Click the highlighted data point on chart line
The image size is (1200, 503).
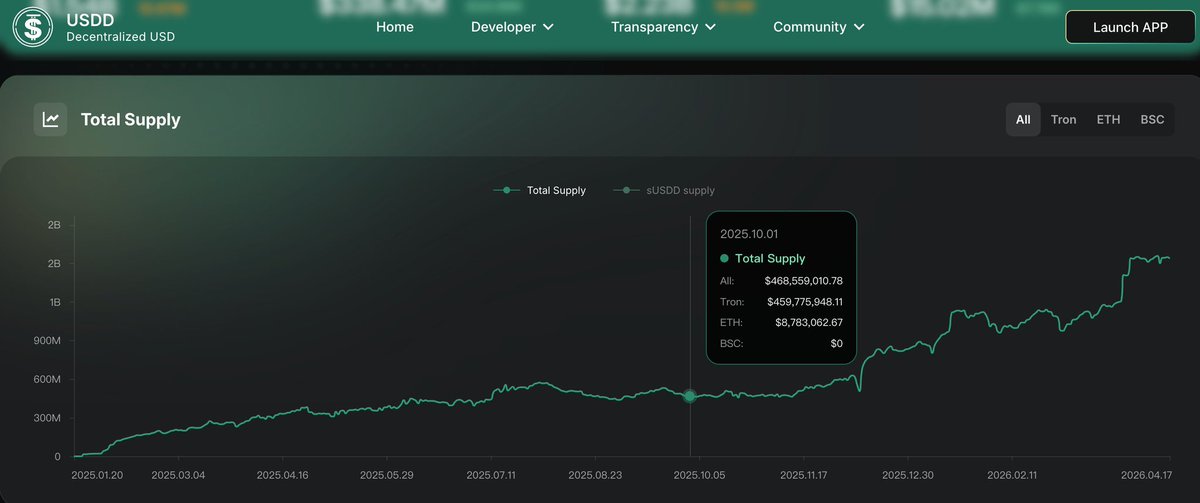point(690,396)
